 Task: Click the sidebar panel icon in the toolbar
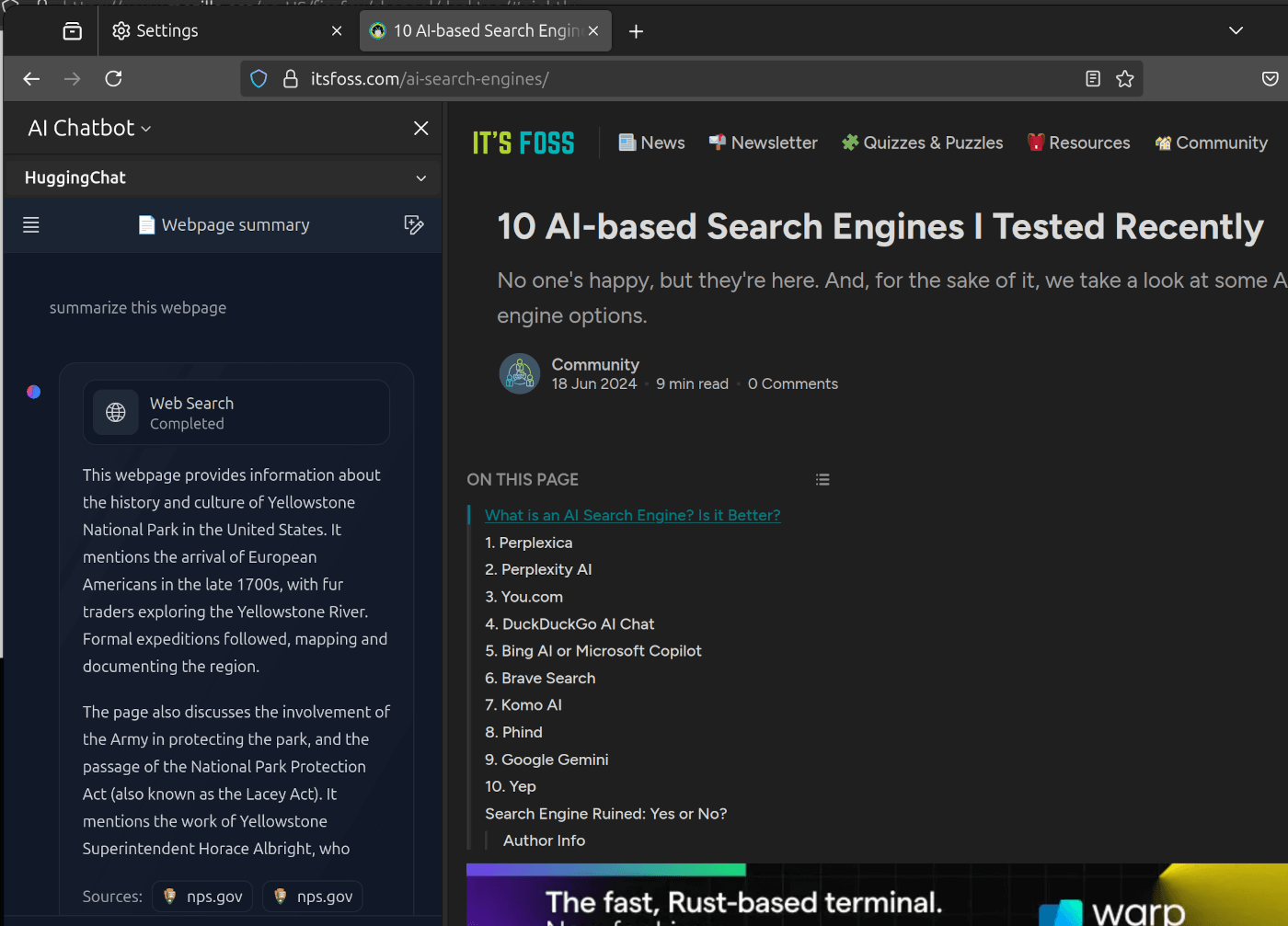tap(72, 30)
